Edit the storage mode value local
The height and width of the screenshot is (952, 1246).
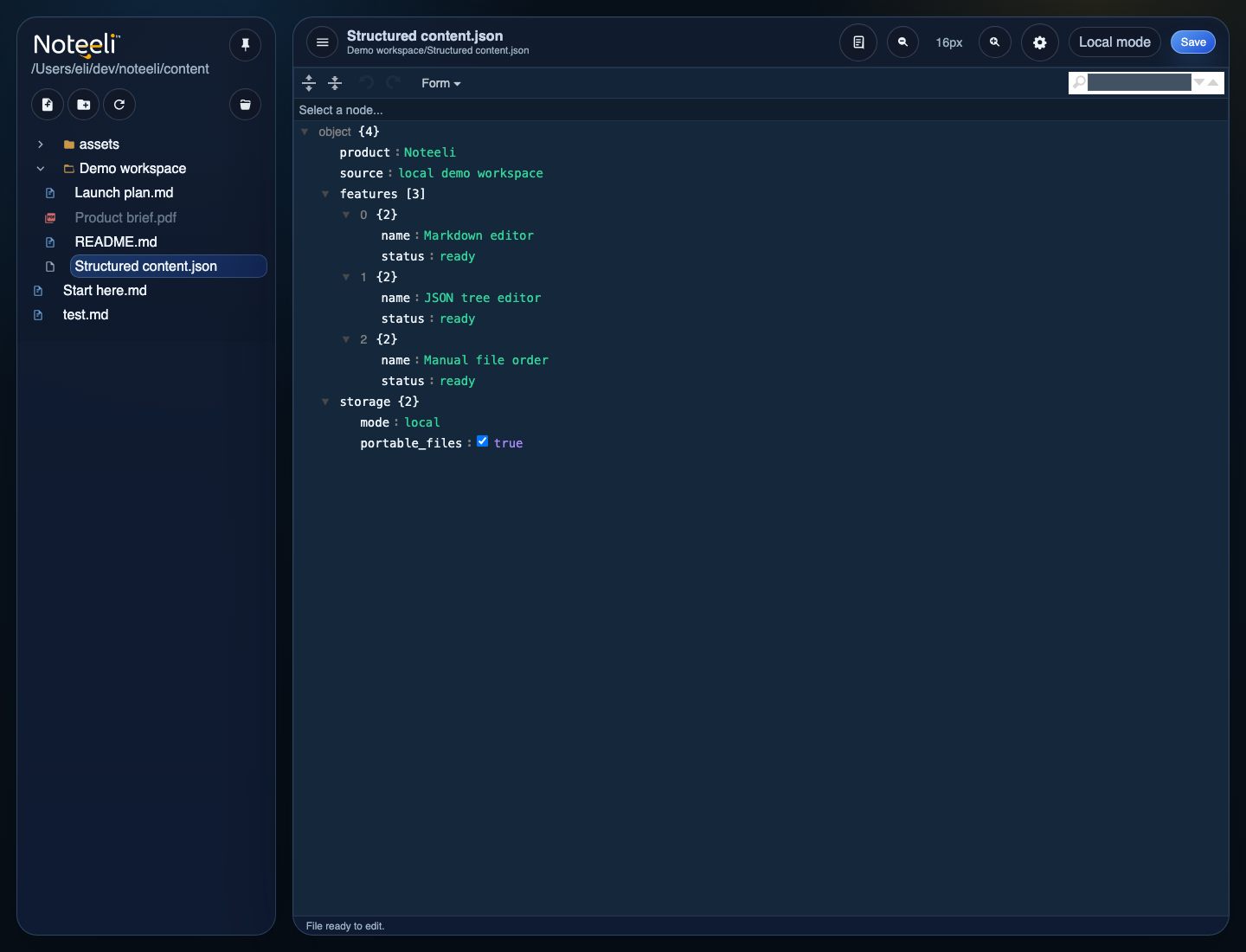tap(422, 422)
